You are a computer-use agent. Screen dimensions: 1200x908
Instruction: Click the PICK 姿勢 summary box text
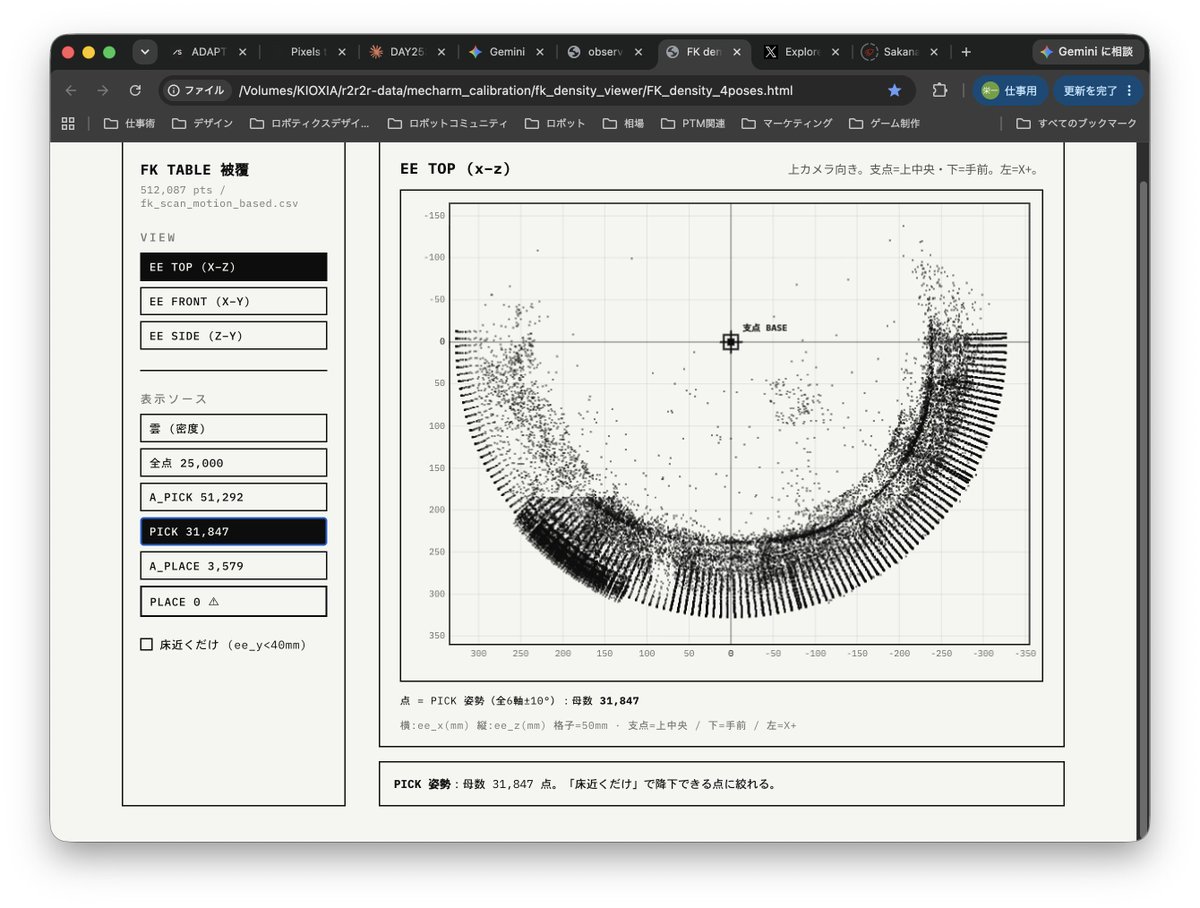(585, 784)
